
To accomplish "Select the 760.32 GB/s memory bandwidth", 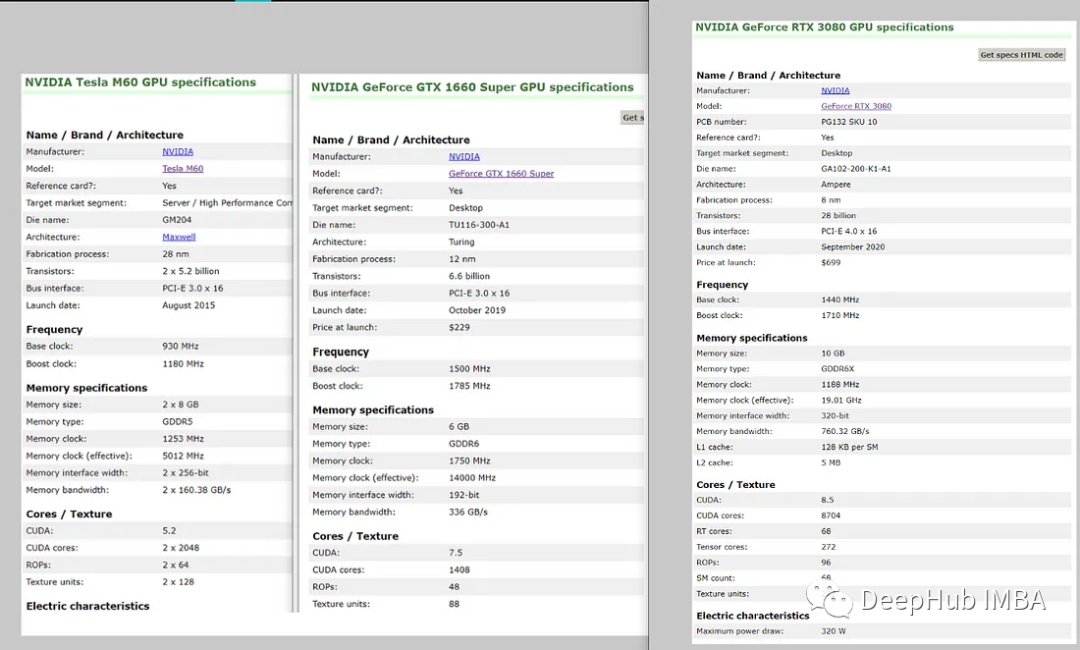I will (845, 432).
